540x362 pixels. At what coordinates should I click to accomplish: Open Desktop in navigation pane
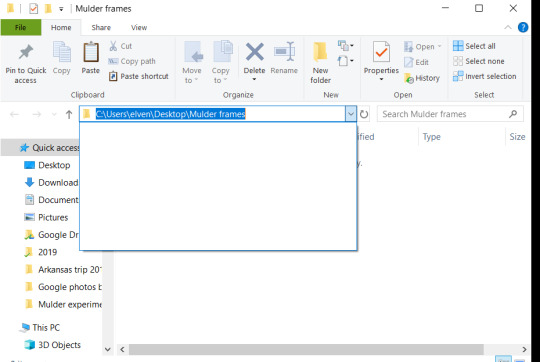click(47, 165)
